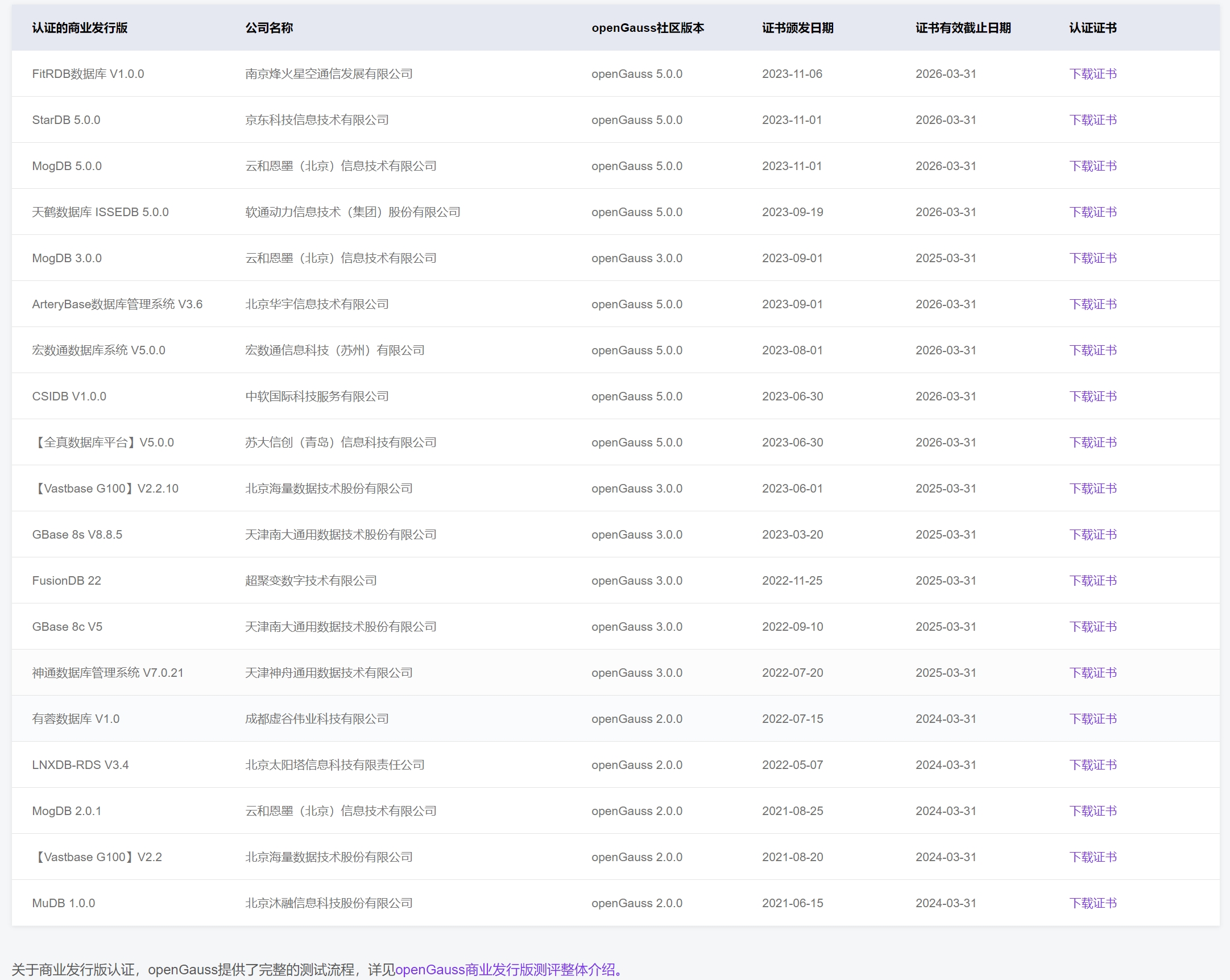Image resolution: width=1230 pixels, height=980 pixels.
Task: Download certificate for StarDB 5.0.0
Action: 1092,120
